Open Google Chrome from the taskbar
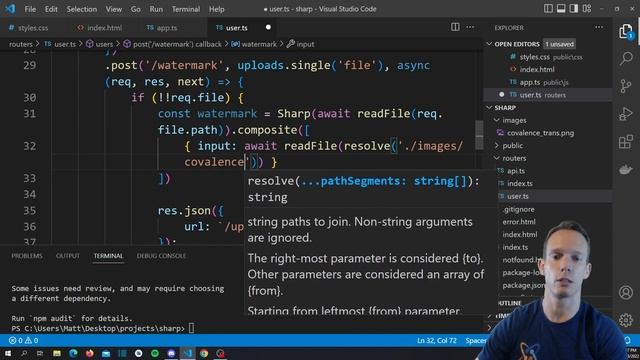 point(204,353)
